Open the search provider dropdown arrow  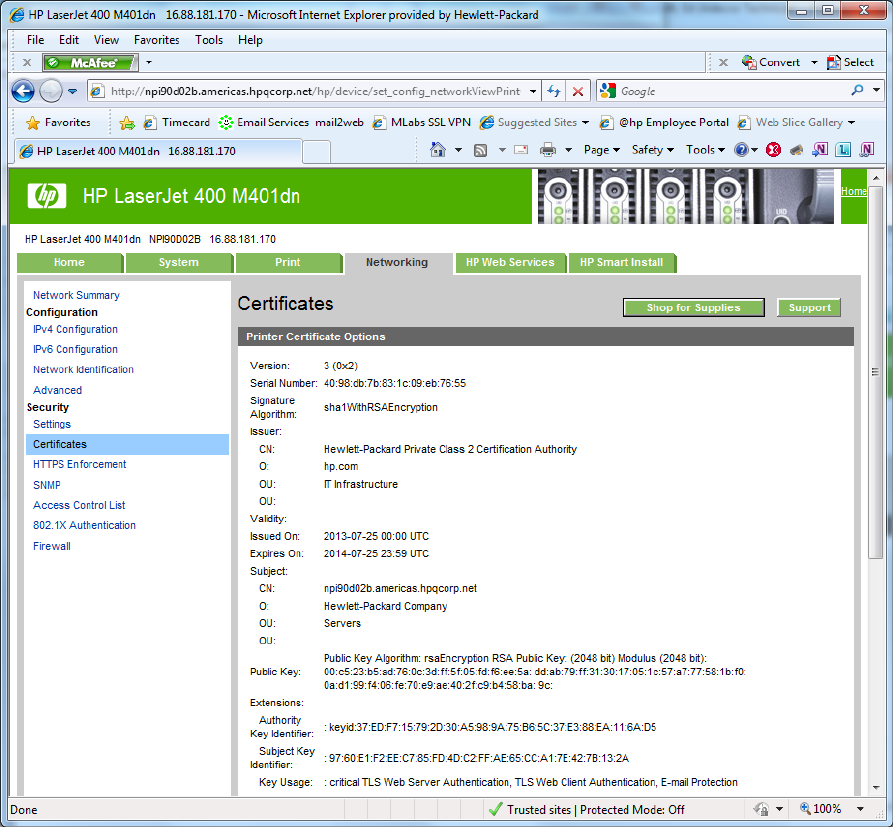click(x=876, y=91)
